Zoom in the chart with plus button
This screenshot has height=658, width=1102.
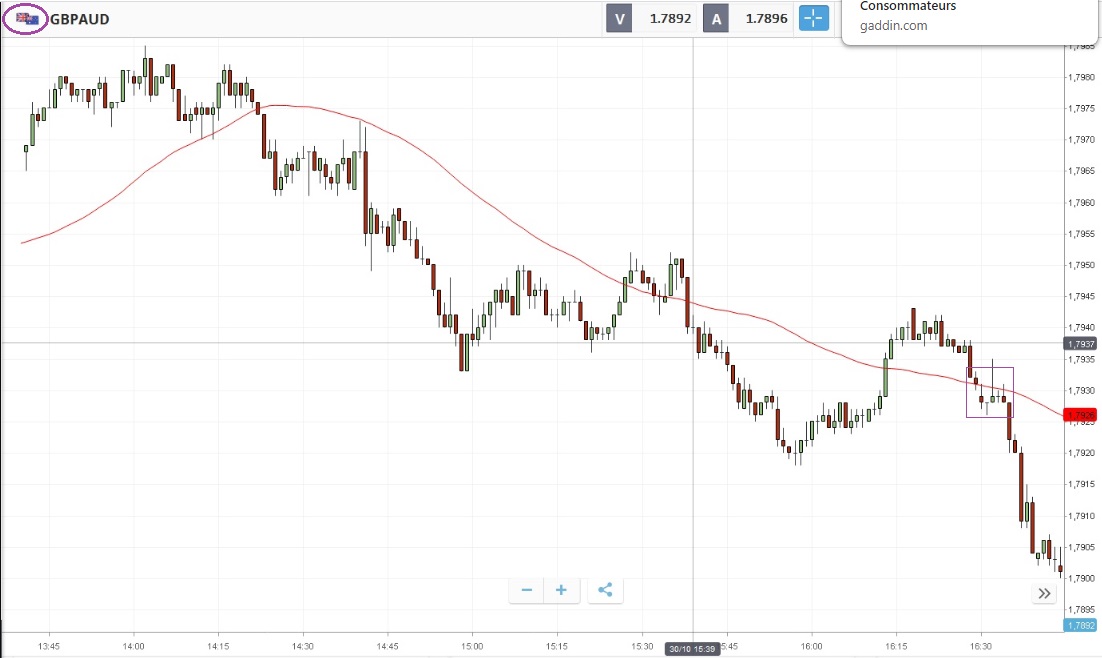pos(561,590)
